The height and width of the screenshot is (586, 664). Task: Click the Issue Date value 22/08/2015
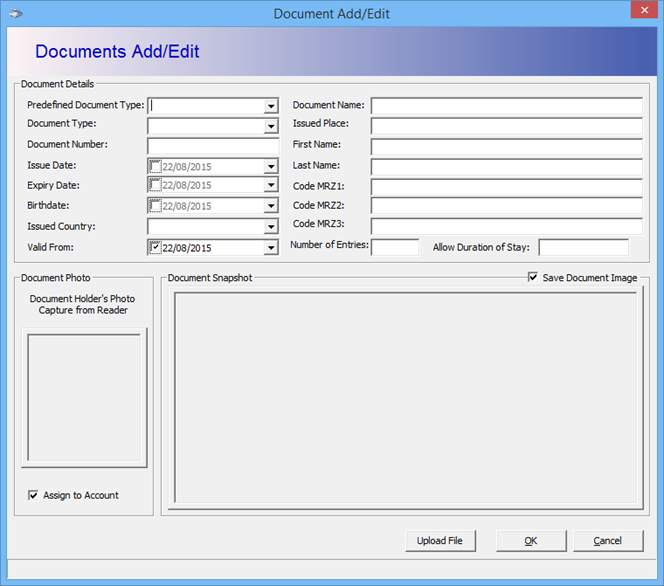187,167
